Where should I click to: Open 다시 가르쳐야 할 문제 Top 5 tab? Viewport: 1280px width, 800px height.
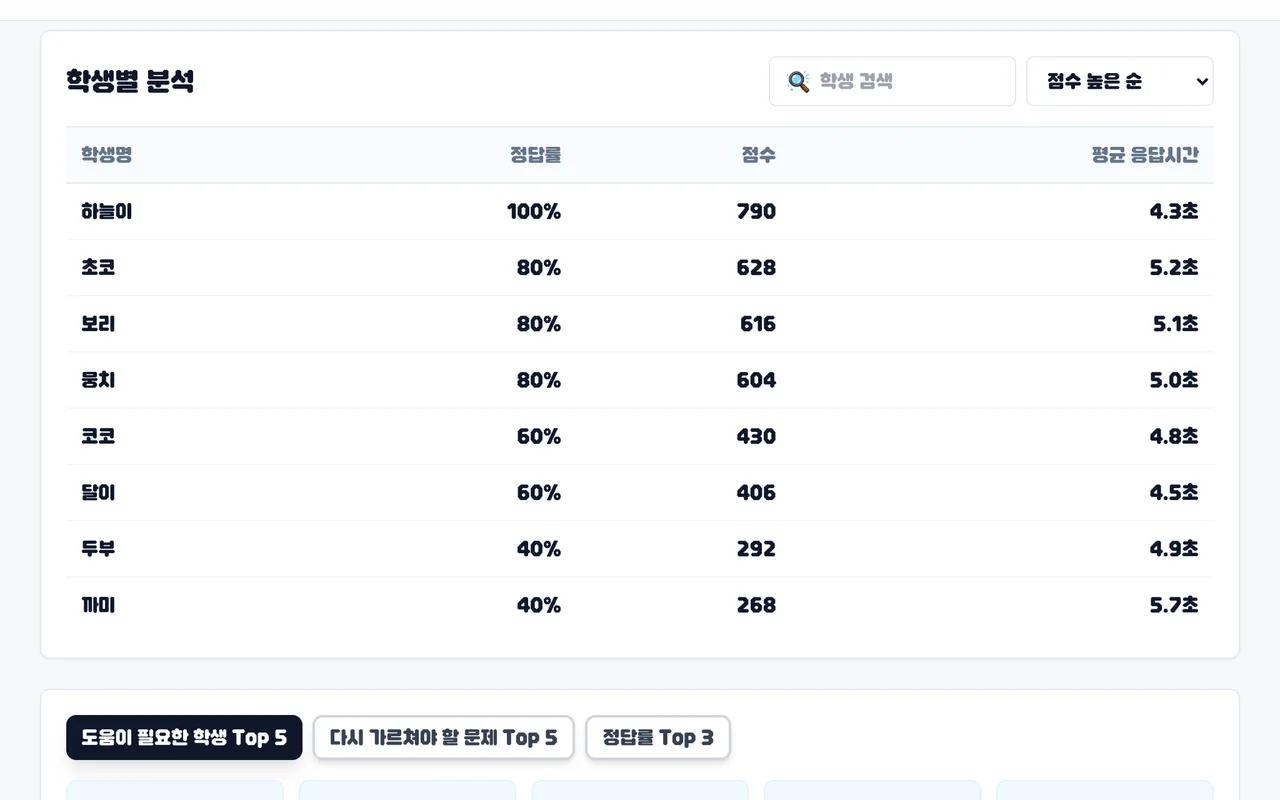coord(443,738)
